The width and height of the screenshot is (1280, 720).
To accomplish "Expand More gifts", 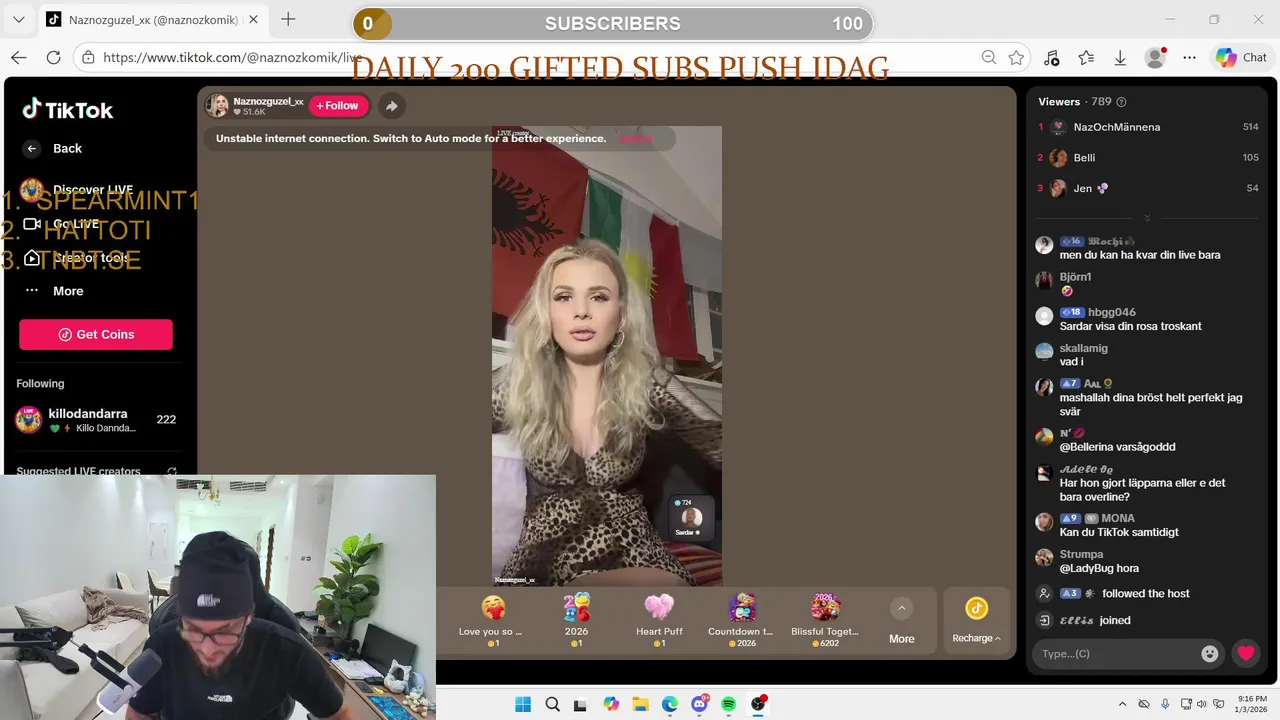I will (901, 621).
